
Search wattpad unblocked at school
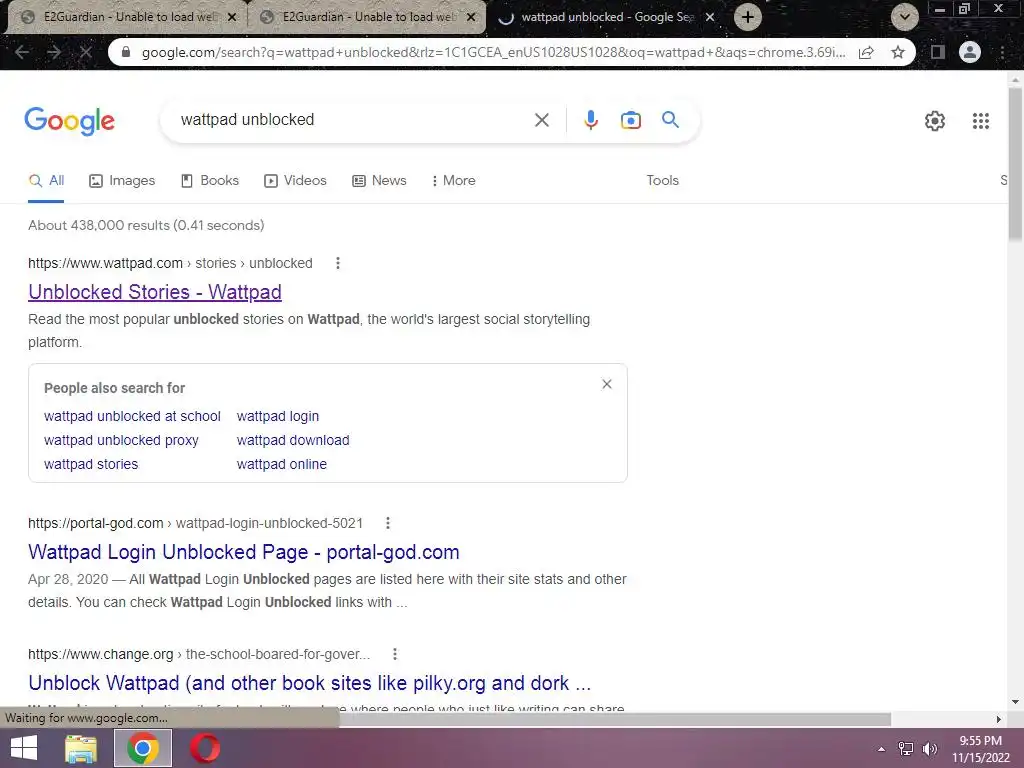coord(132,416)
